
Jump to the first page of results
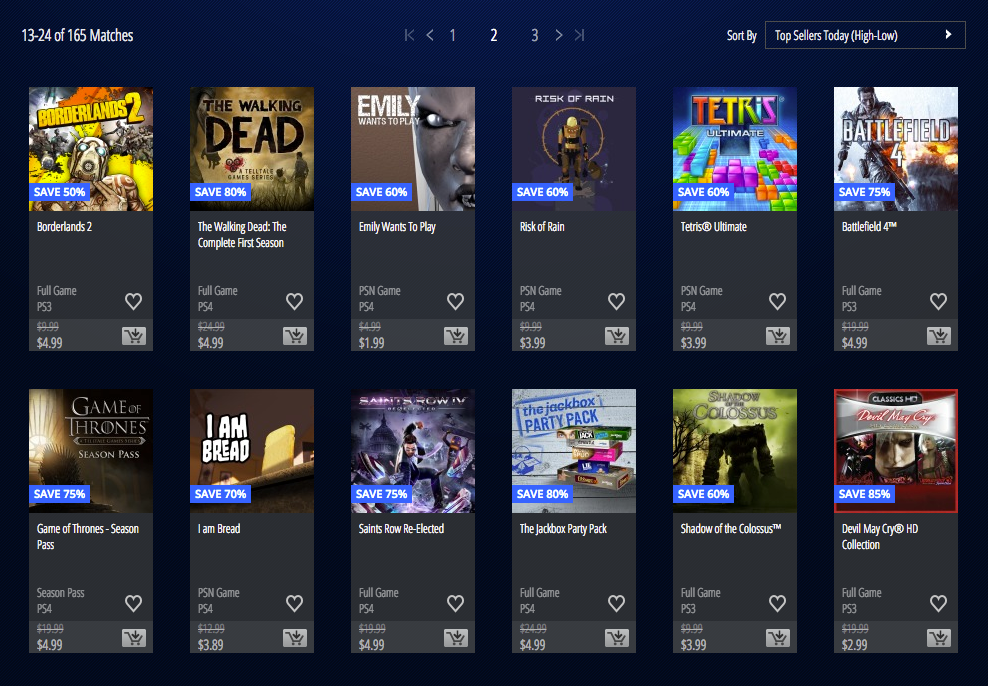pyautogui.click(x=410, y=36)
